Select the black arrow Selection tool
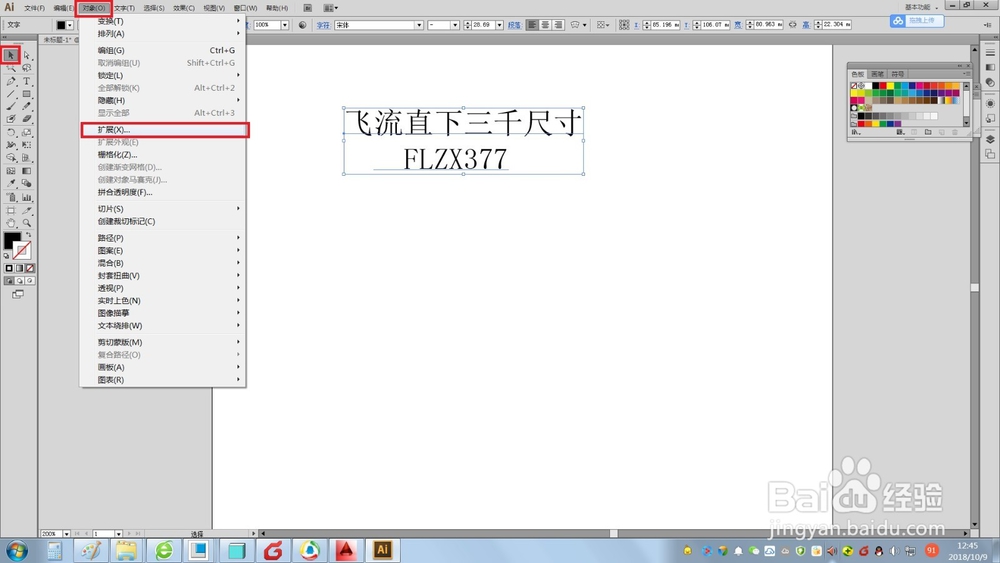 tap(11, 55)
